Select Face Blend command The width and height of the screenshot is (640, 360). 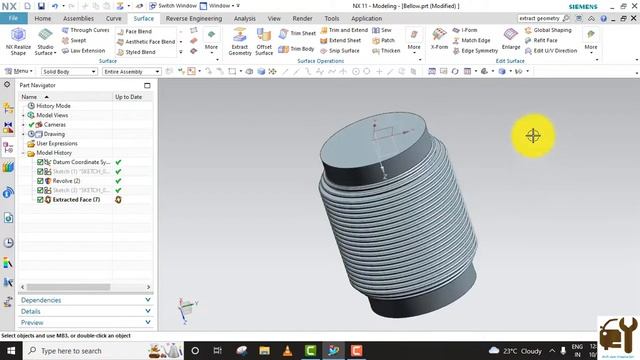134,31
